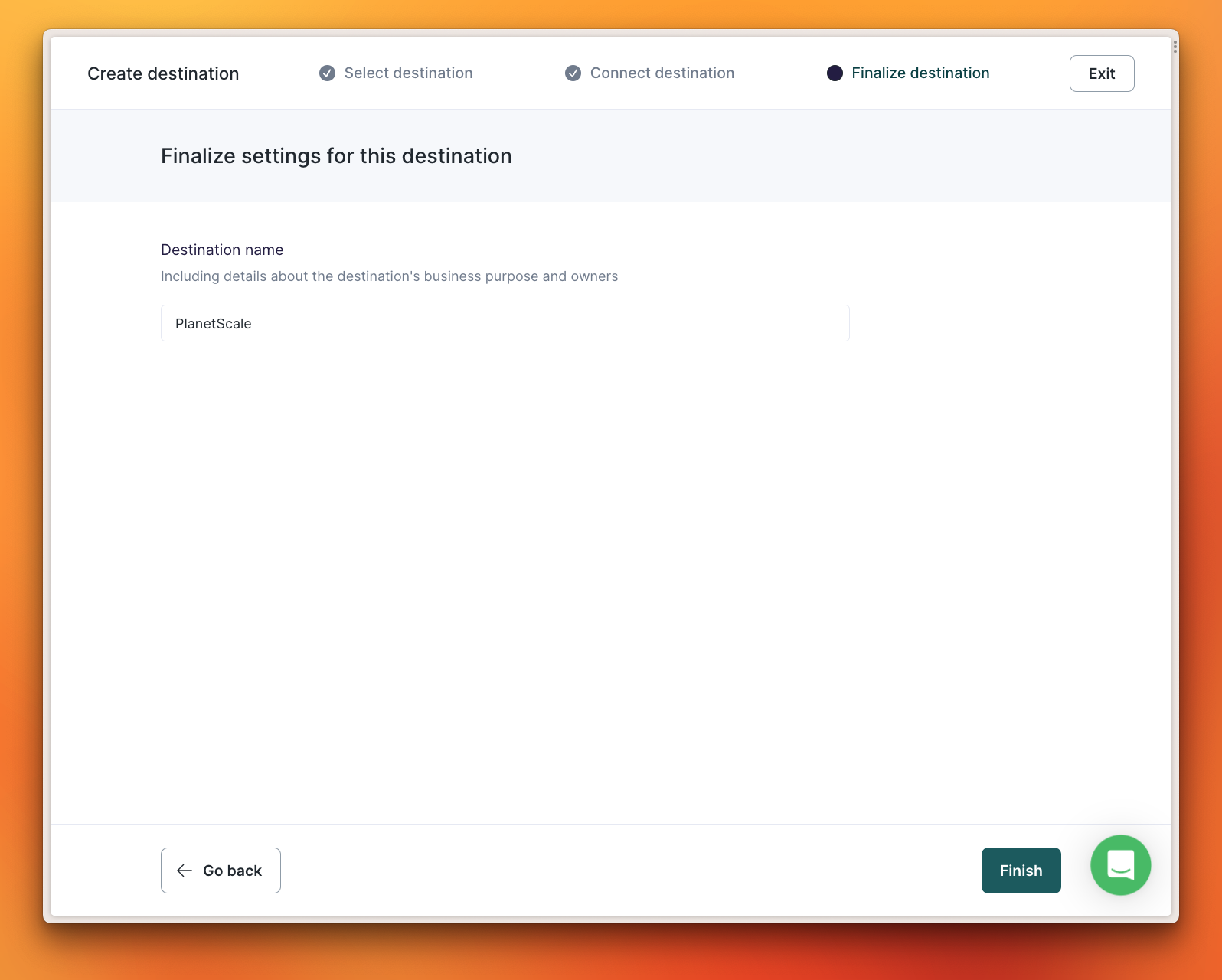Go to Select destination step

(408, 73)
